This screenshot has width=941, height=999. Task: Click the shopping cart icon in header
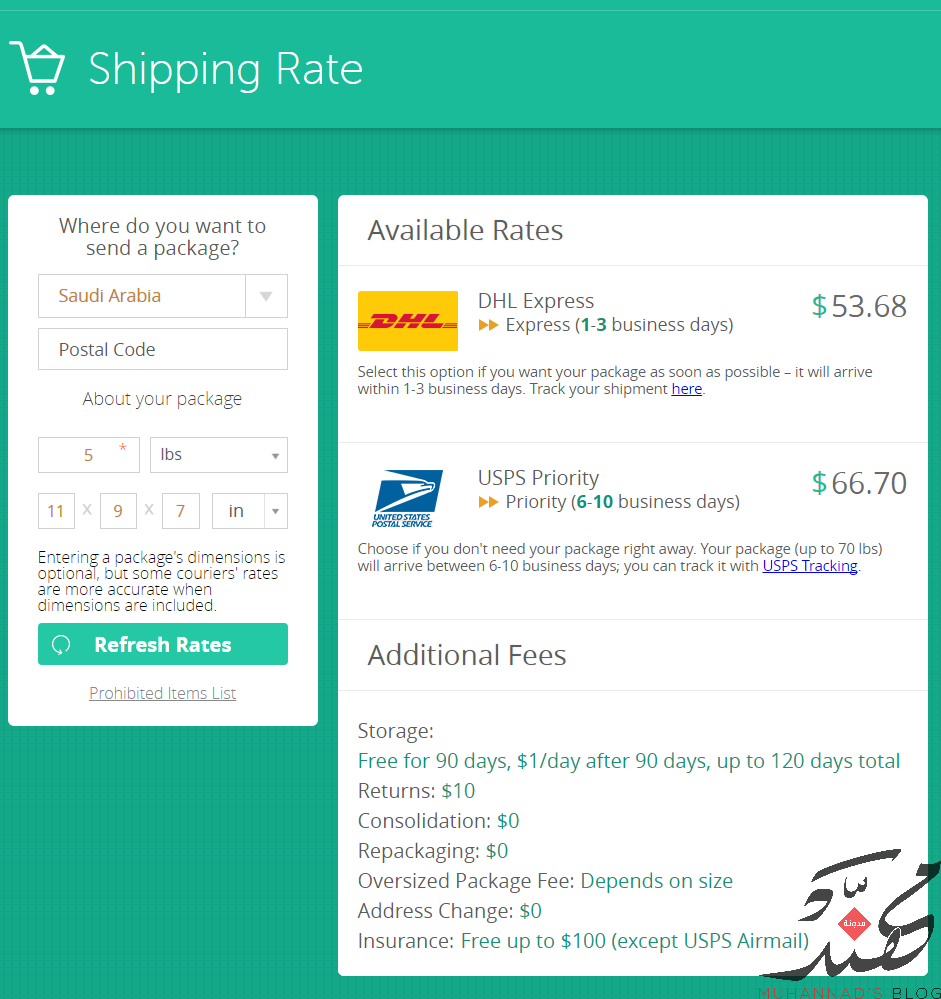[x=37, y=68]
